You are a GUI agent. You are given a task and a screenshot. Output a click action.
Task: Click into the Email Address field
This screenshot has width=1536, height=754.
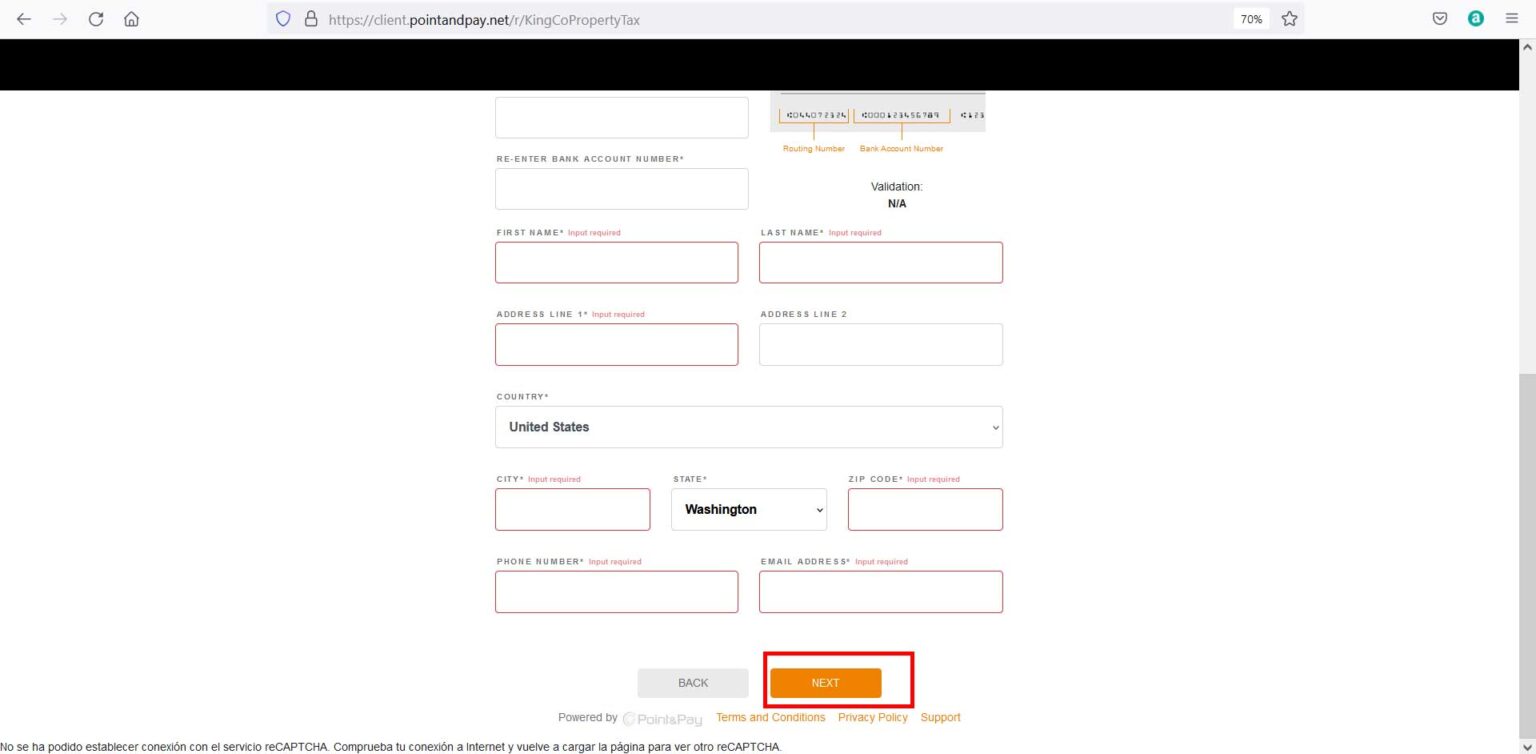[x=880, y=592]
